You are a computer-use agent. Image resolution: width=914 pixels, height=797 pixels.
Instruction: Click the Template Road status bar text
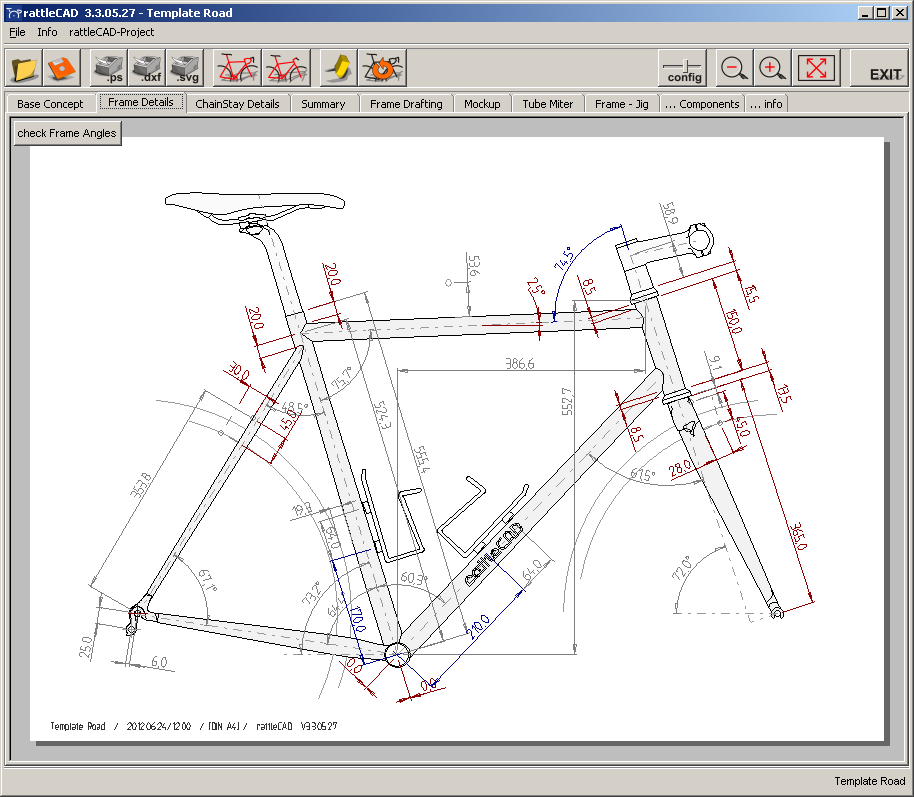870,781
